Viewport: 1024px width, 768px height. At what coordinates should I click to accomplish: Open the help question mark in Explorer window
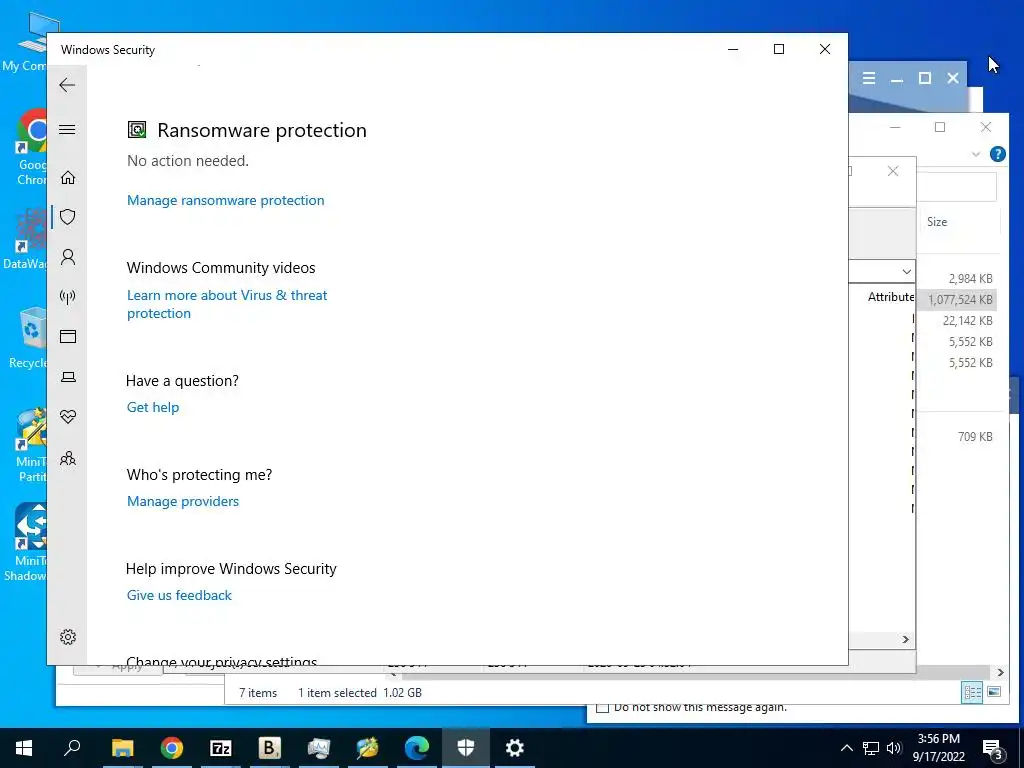(998, 154)
